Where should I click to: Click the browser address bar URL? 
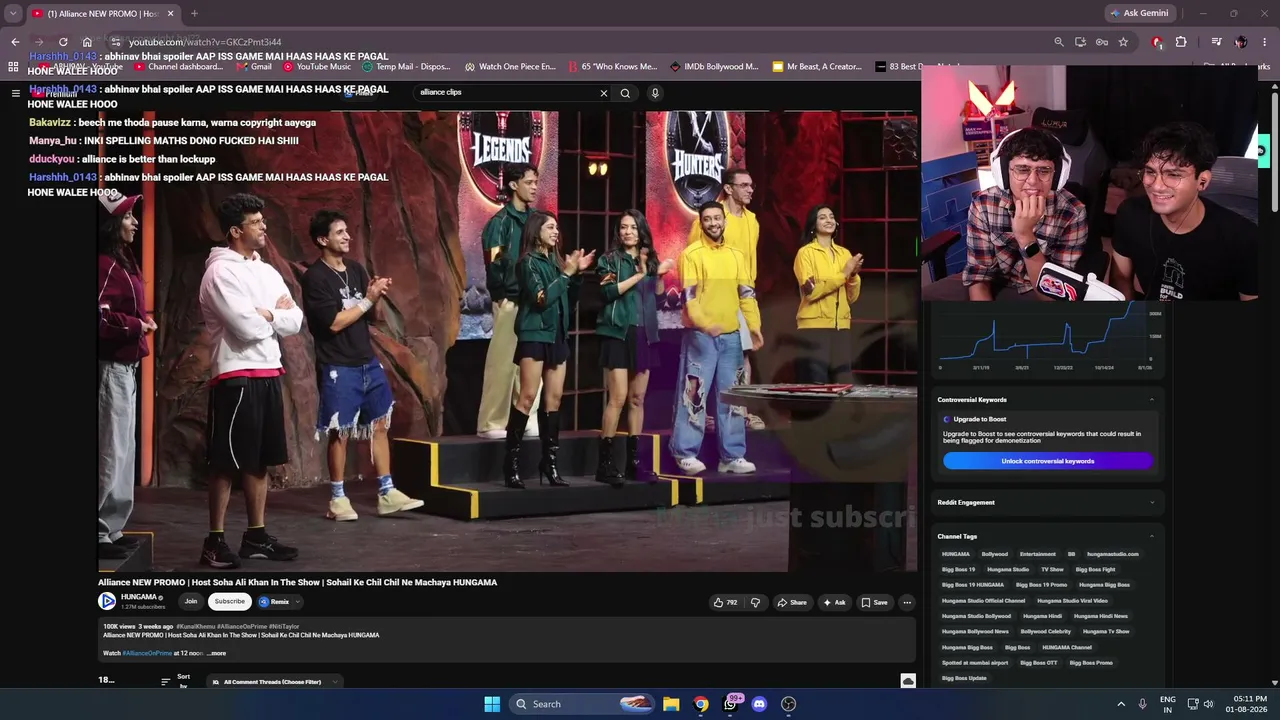pyautogui.click(x=205, y=42)
